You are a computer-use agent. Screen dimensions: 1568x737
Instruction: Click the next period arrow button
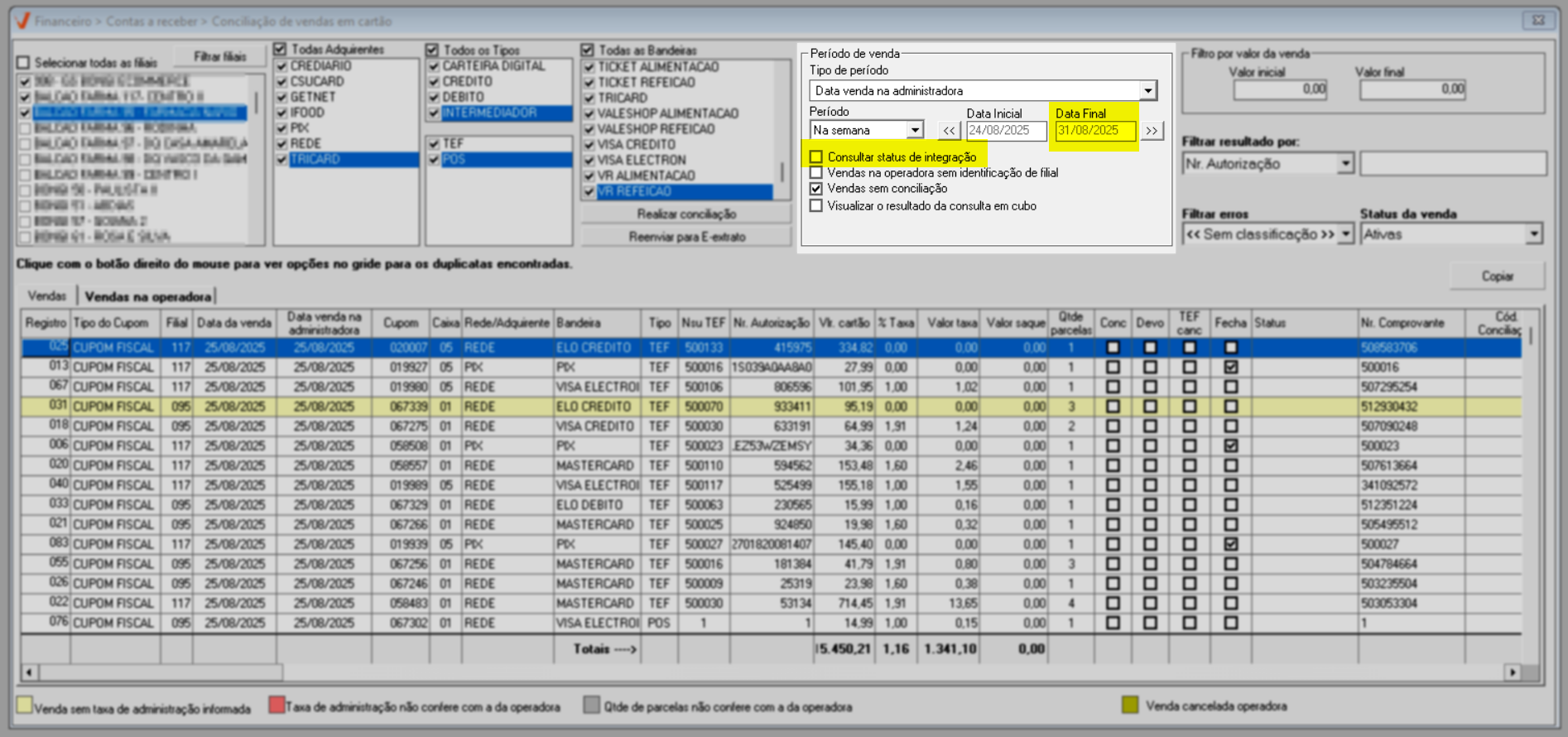[1152, 131]
